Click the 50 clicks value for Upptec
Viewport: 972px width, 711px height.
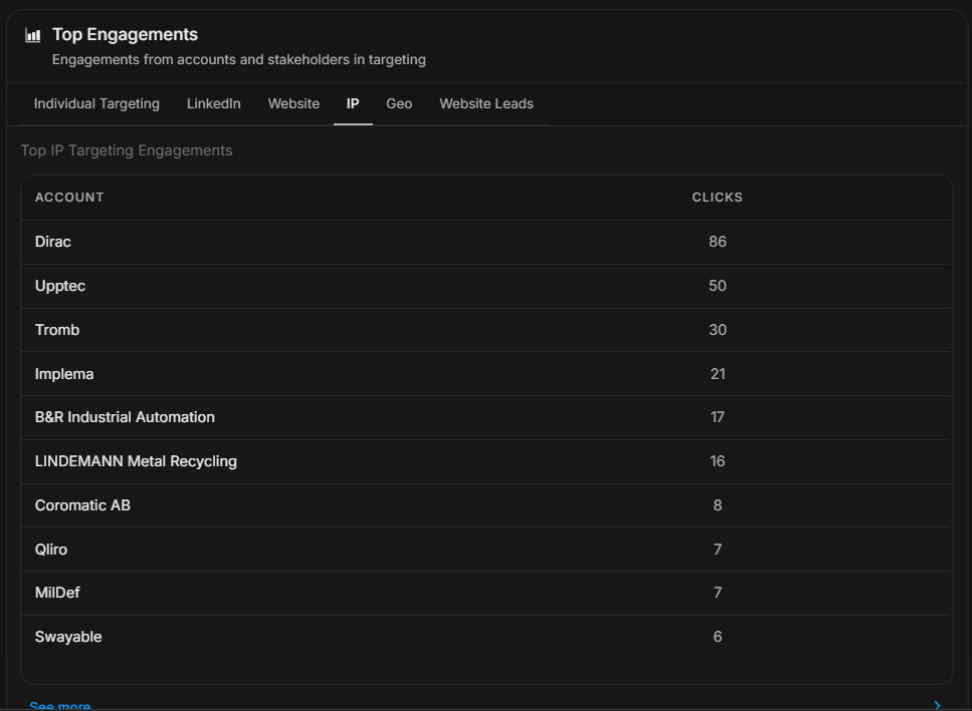(717, 286)
